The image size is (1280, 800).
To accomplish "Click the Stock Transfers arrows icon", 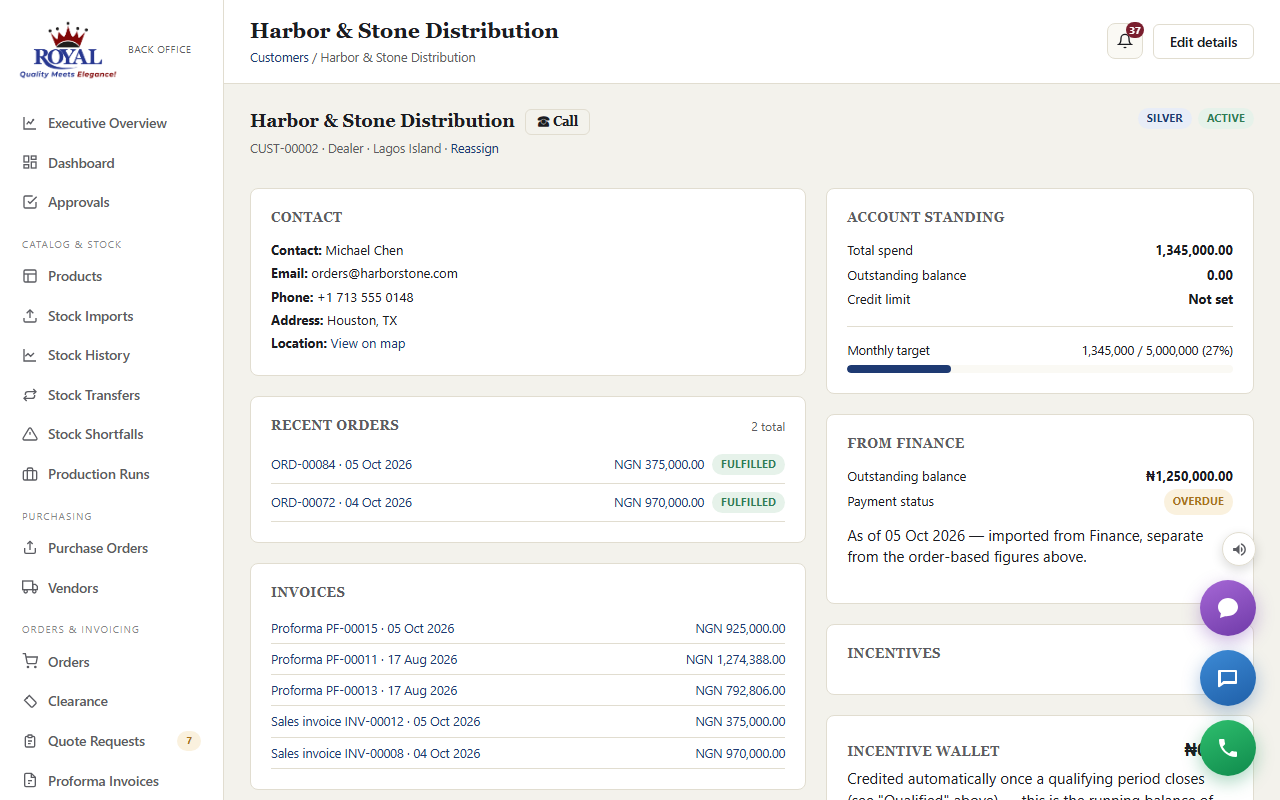I will click(30, 395).
